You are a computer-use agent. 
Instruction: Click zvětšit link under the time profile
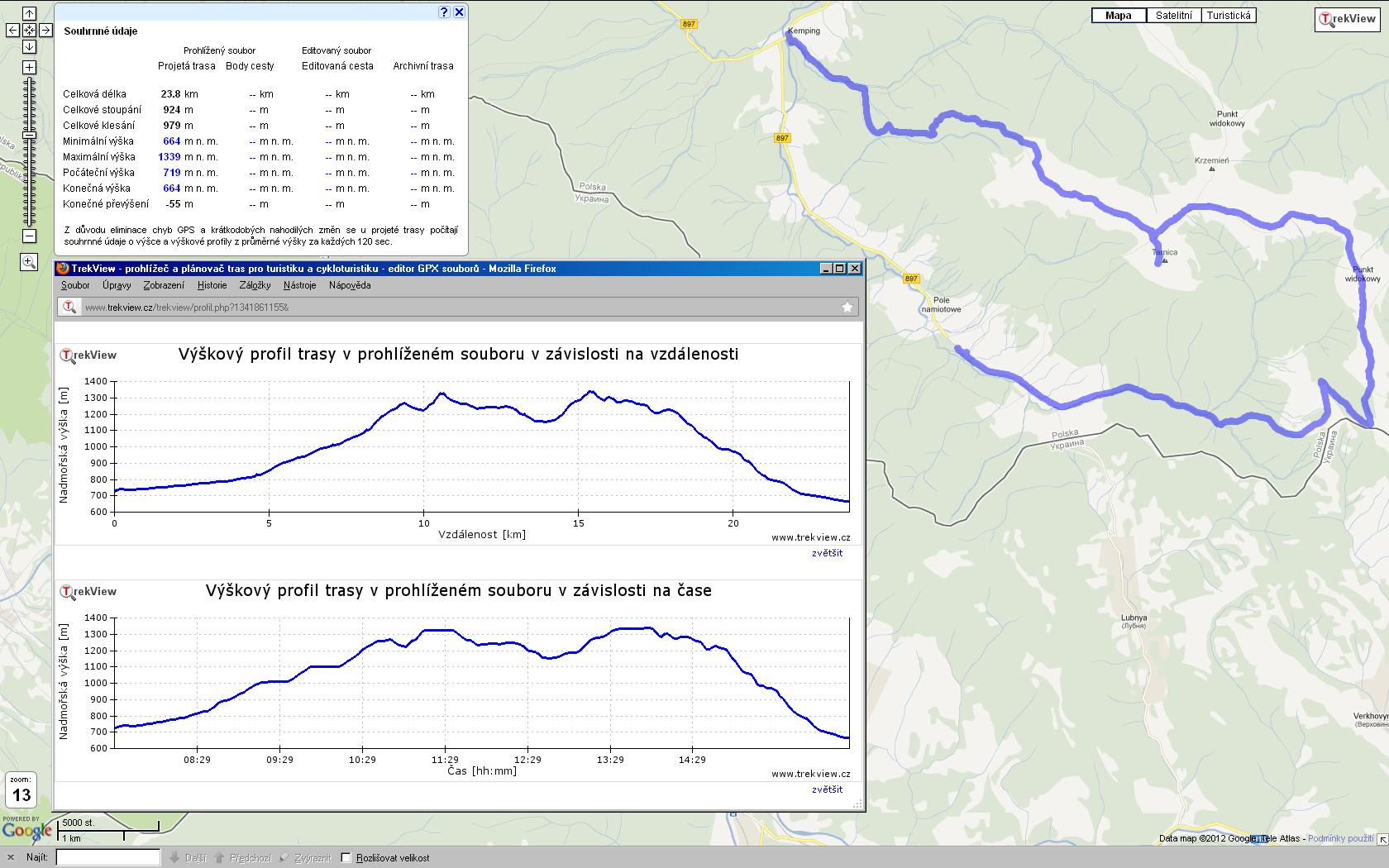click(x=827, y=789)
